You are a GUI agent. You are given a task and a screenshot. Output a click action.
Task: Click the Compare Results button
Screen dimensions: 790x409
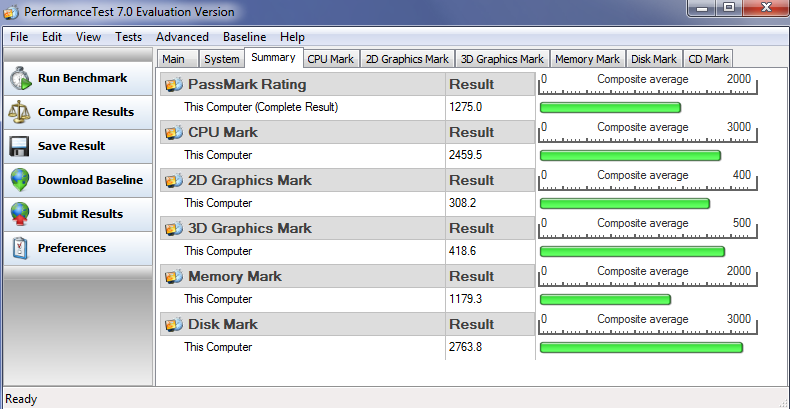(78, 112)
